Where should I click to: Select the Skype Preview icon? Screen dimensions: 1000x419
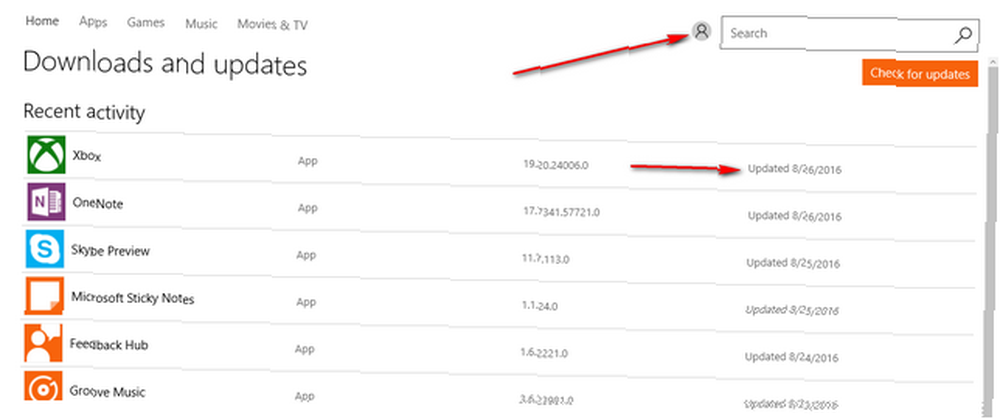click(44, 250)
